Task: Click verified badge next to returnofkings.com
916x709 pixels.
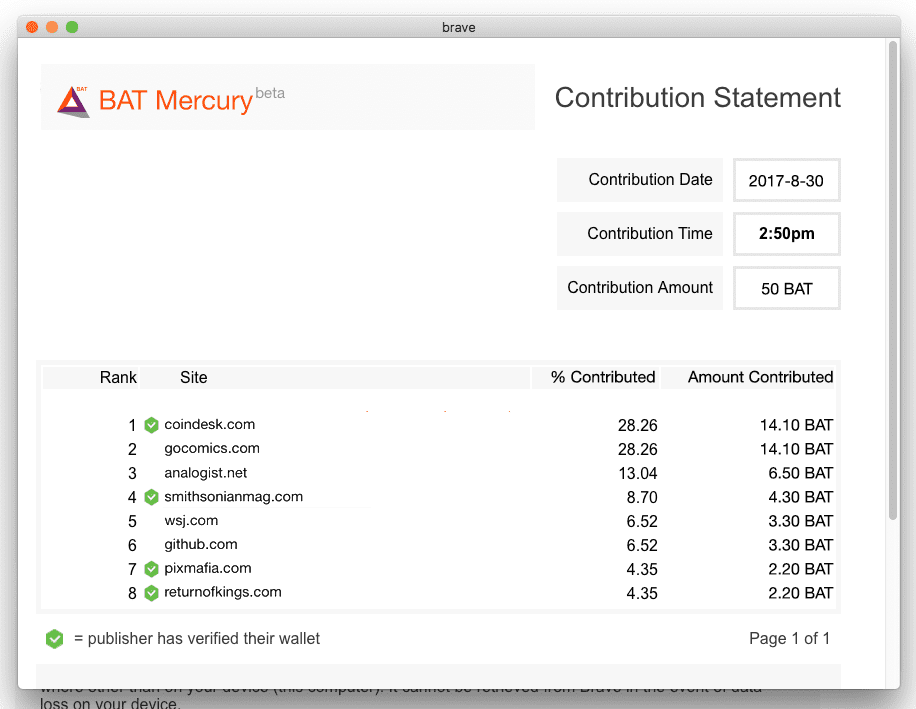Action: point(151,593)
